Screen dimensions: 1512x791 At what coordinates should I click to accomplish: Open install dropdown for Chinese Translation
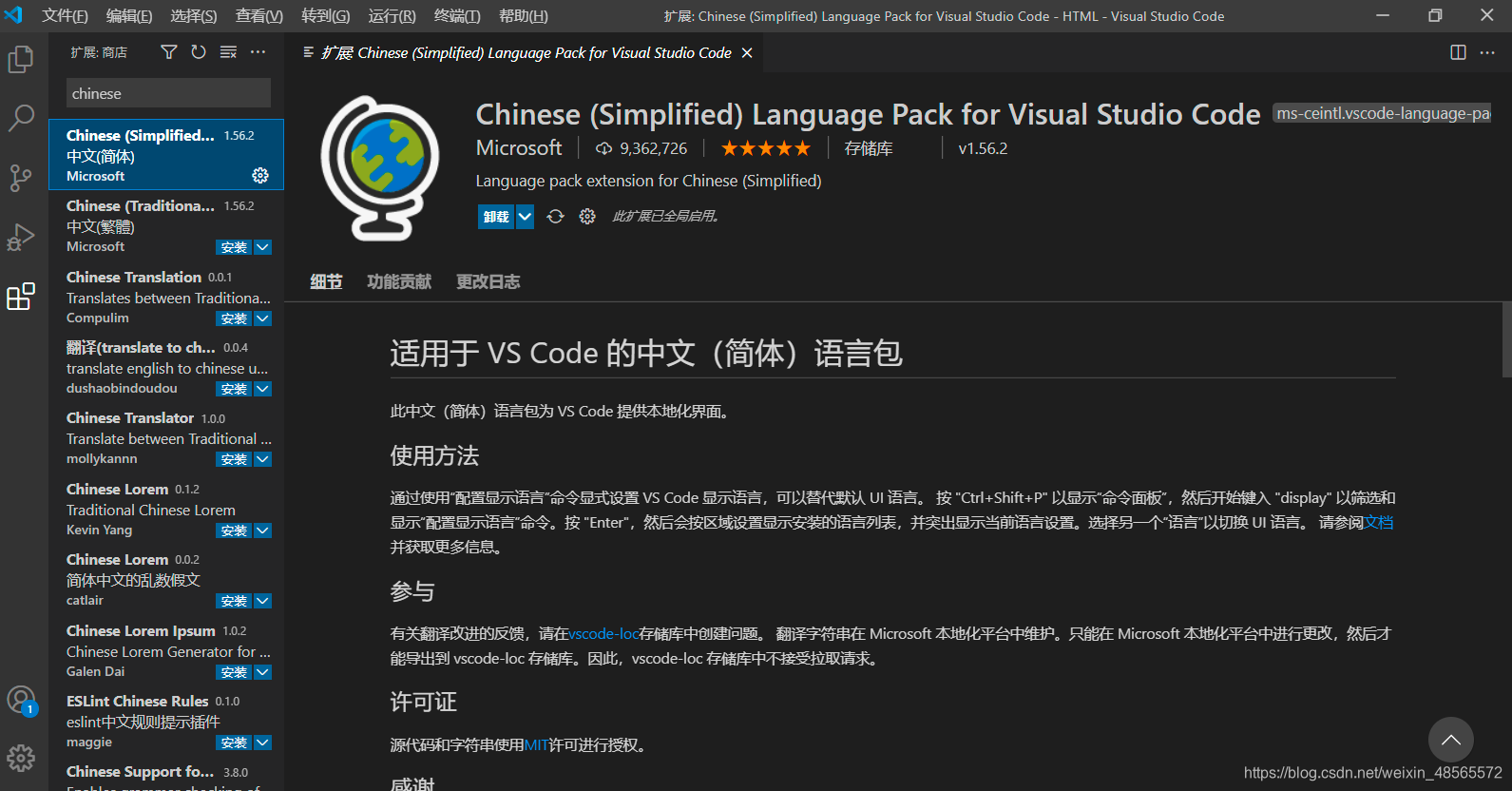point(263,318)
